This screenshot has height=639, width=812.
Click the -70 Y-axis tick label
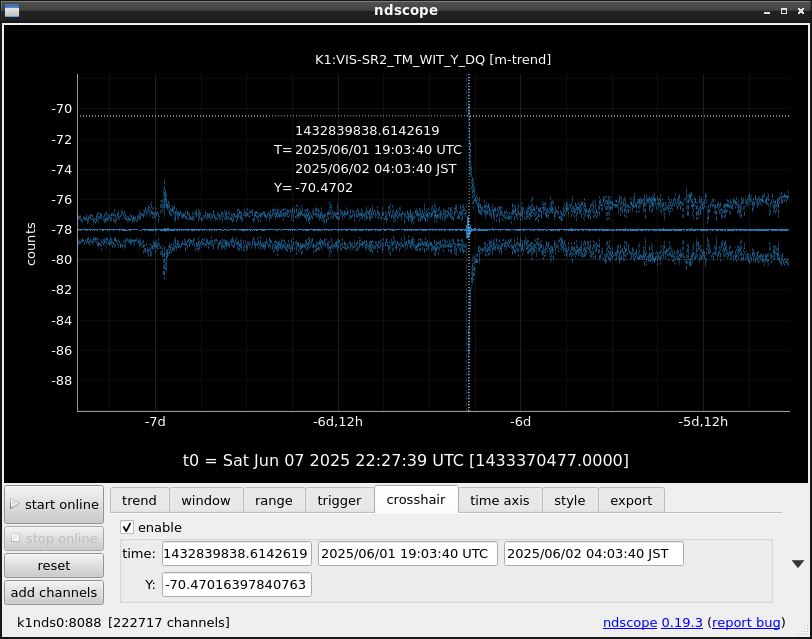pos(62,109)
